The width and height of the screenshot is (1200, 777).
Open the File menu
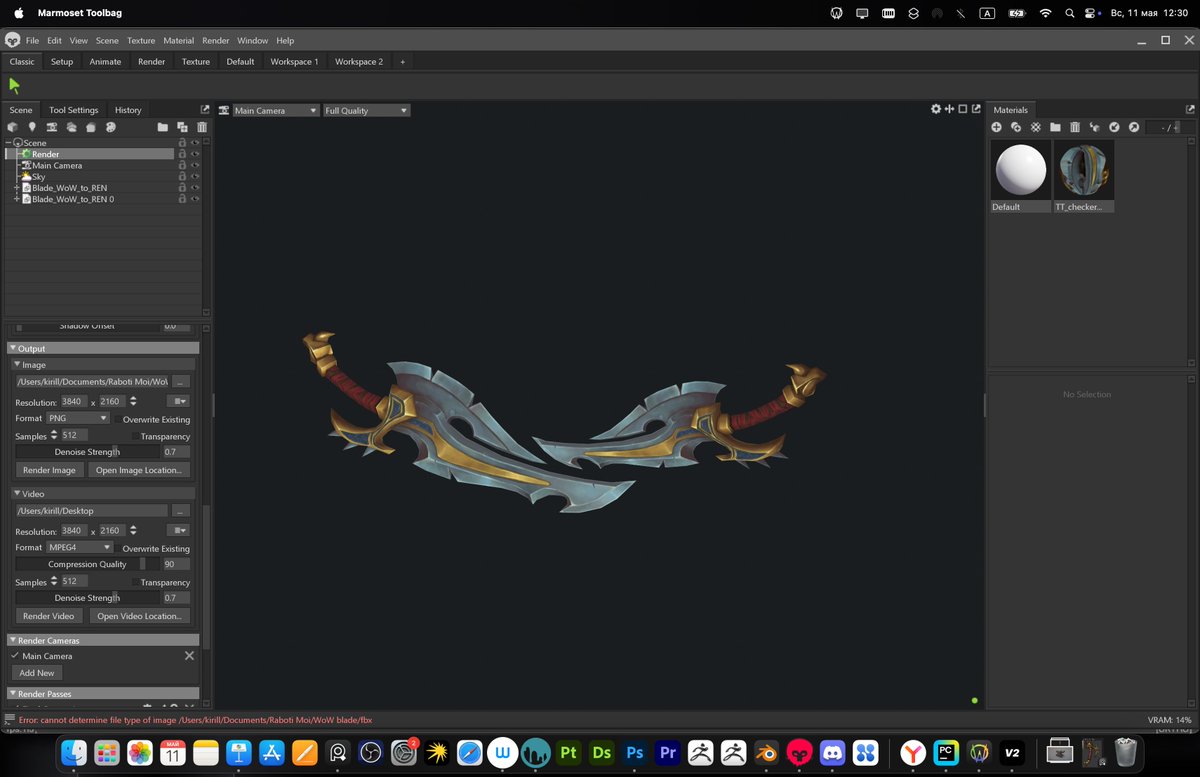point(32,41)
